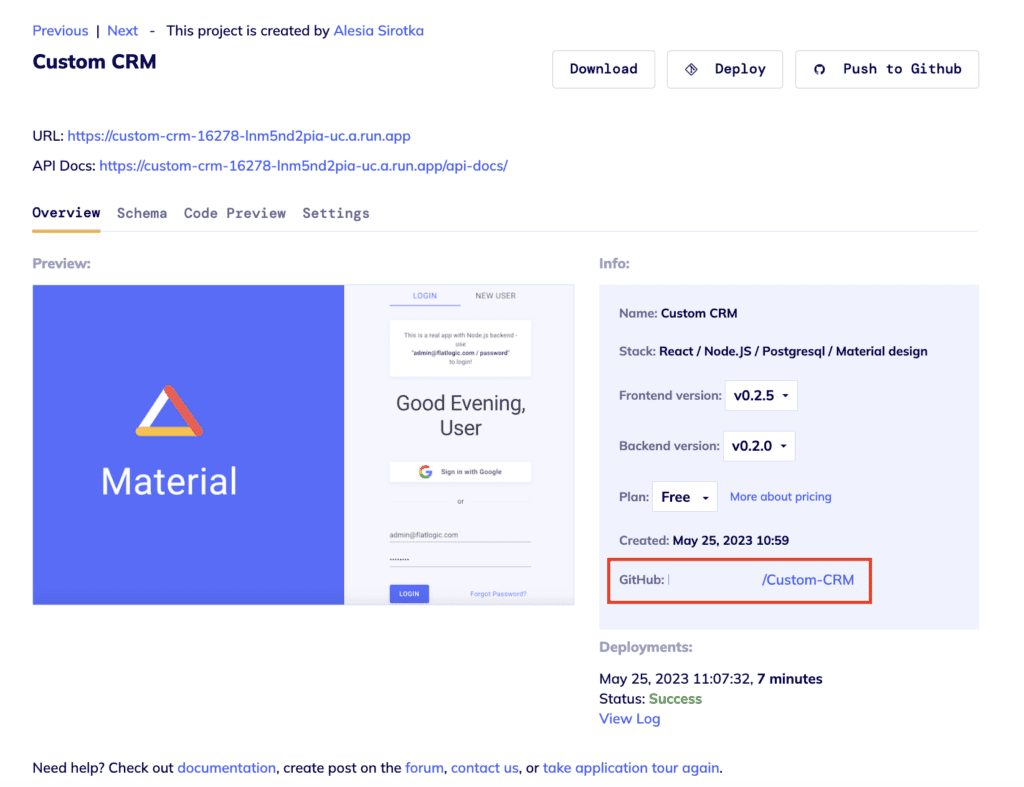Switch to the Code Preview tab

234,214
